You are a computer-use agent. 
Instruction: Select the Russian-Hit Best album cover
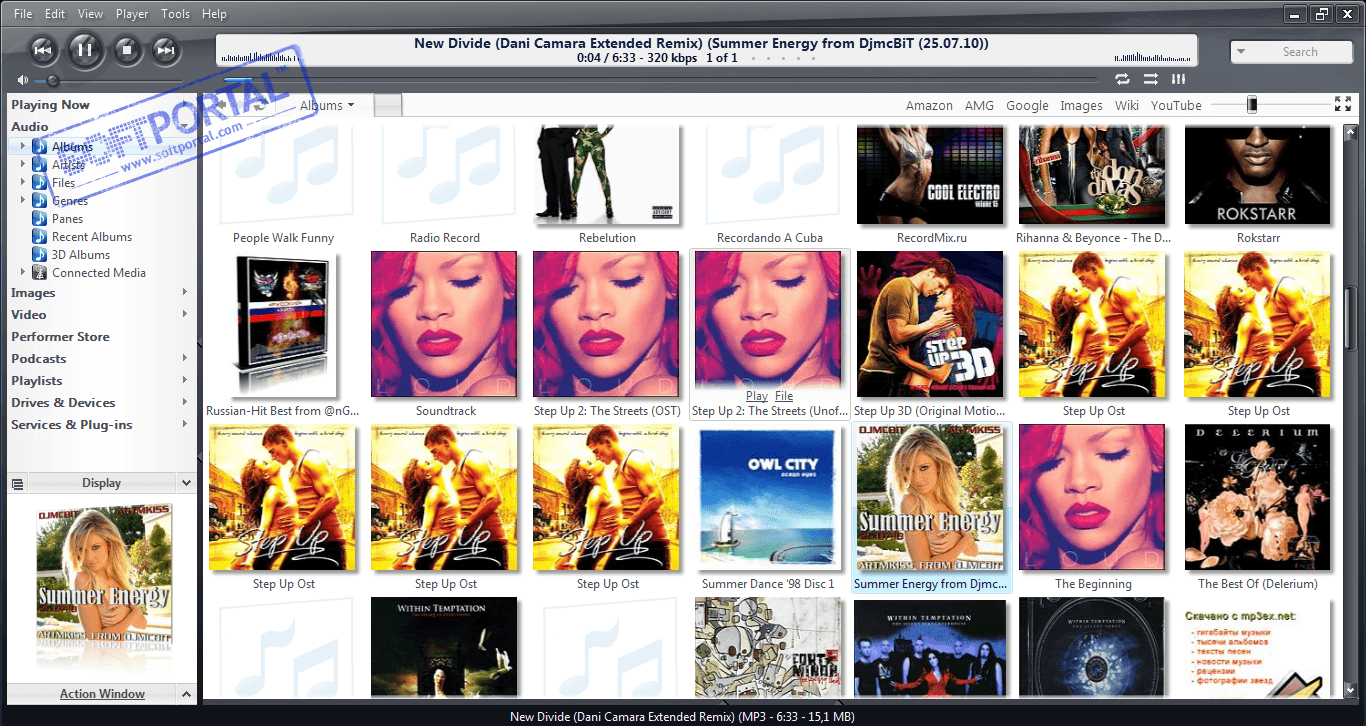point(284,324)
